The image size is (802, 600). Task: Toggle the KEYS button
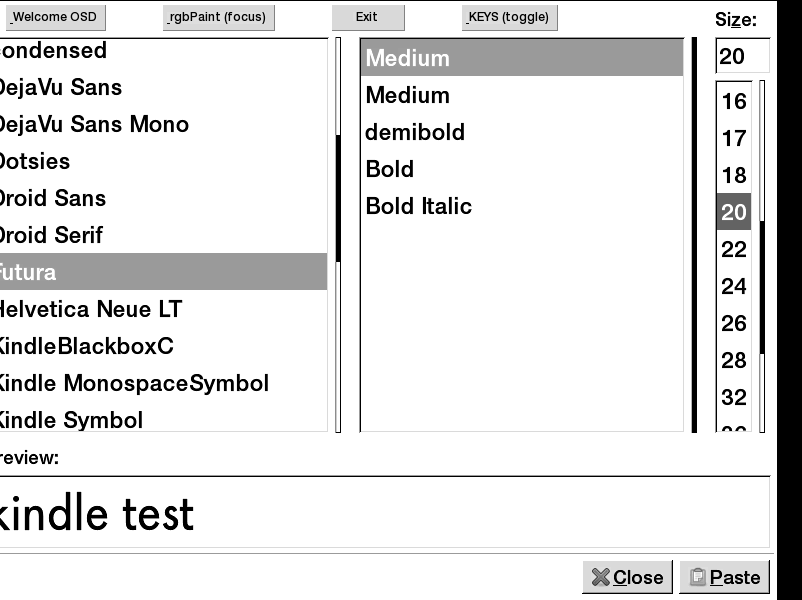pyautogui.click(x=510, y=17)
